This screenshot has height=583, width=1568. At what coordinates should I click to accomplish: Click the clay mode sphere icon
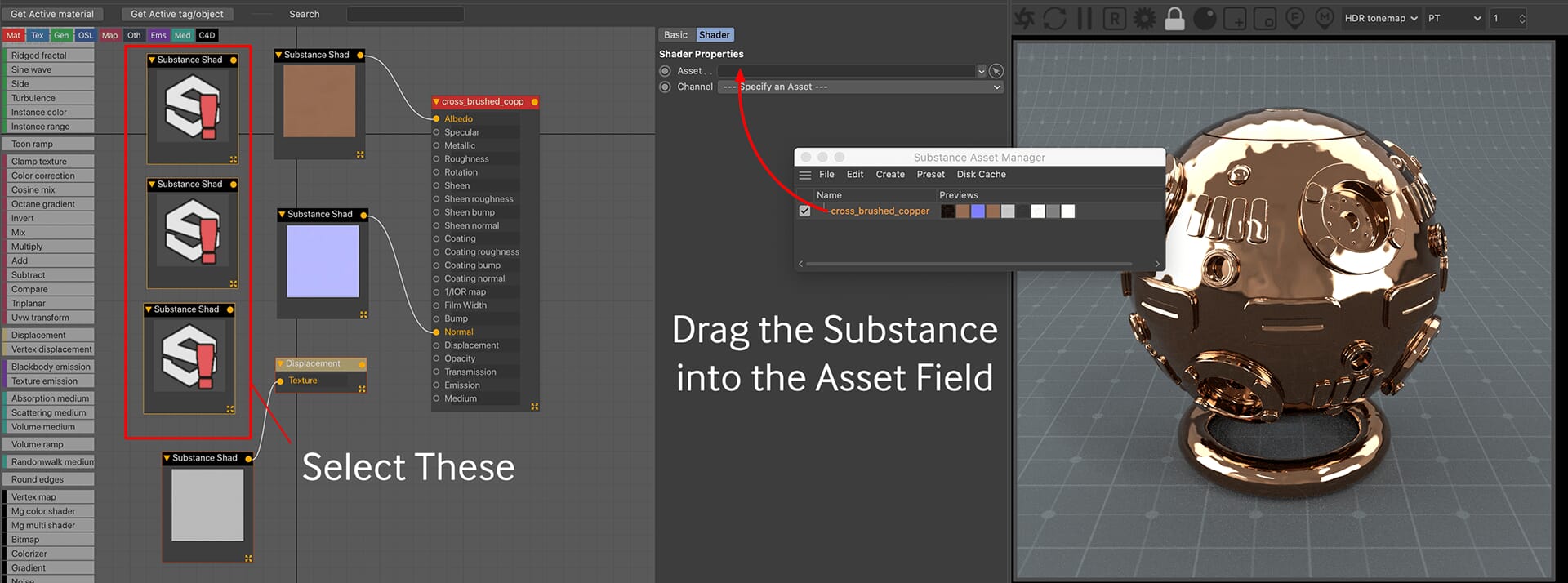[1205, 18]
